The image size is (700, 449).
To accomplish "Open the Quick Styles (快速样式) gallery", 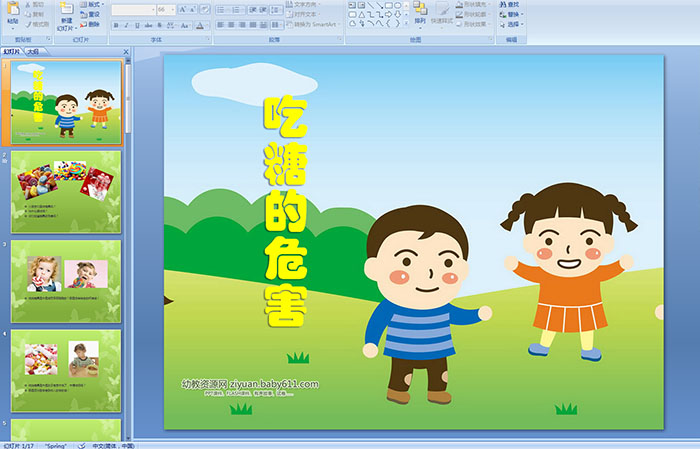I will coord(442,14).
